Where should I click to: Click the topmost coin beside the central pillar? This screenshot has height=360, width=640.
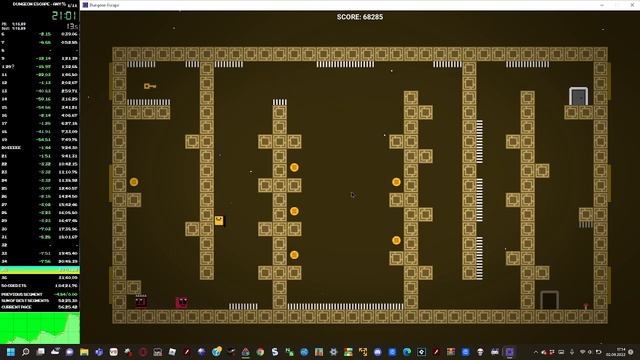294,167
